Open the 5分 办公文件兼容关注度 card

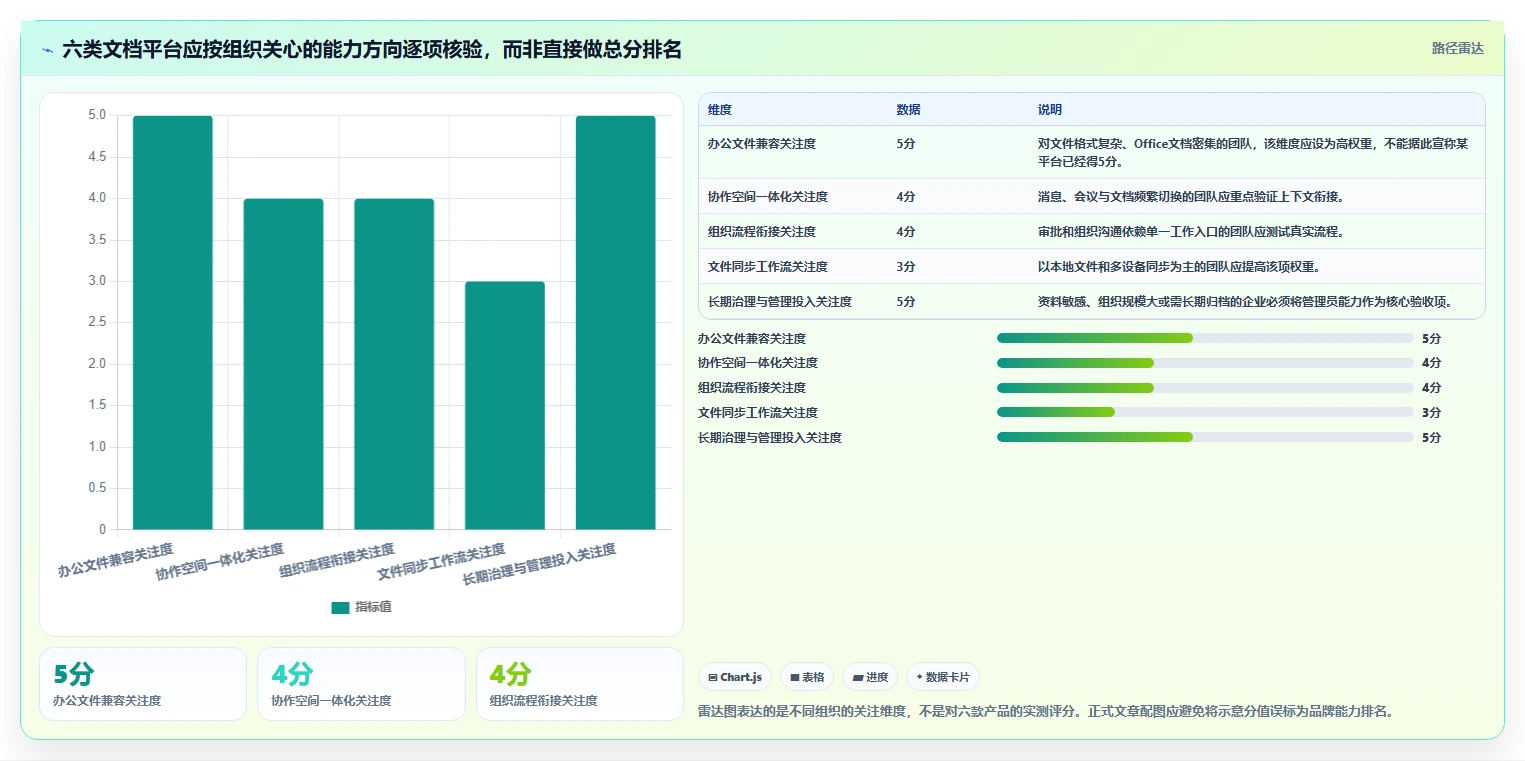[x=143, y=684]
